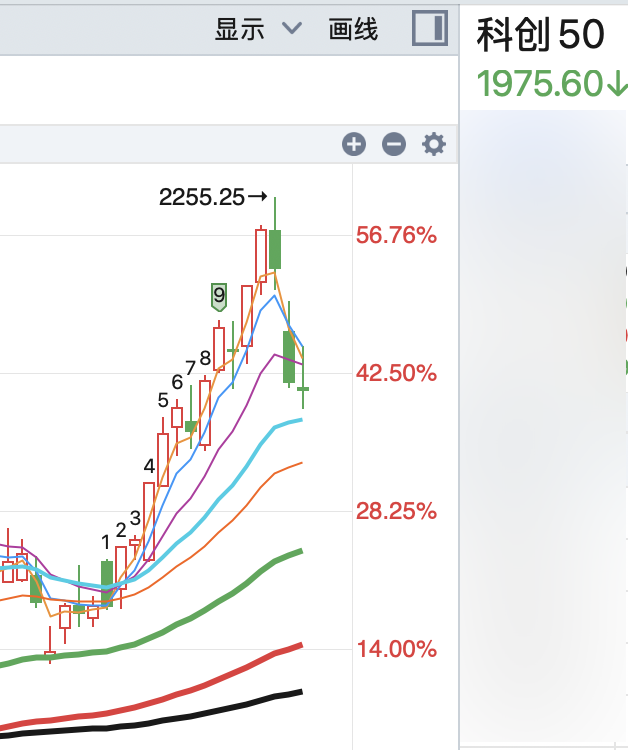Click the tall green candle at peak
The width and height of the screenshot is (628, 750).
[x=275, y=249]
